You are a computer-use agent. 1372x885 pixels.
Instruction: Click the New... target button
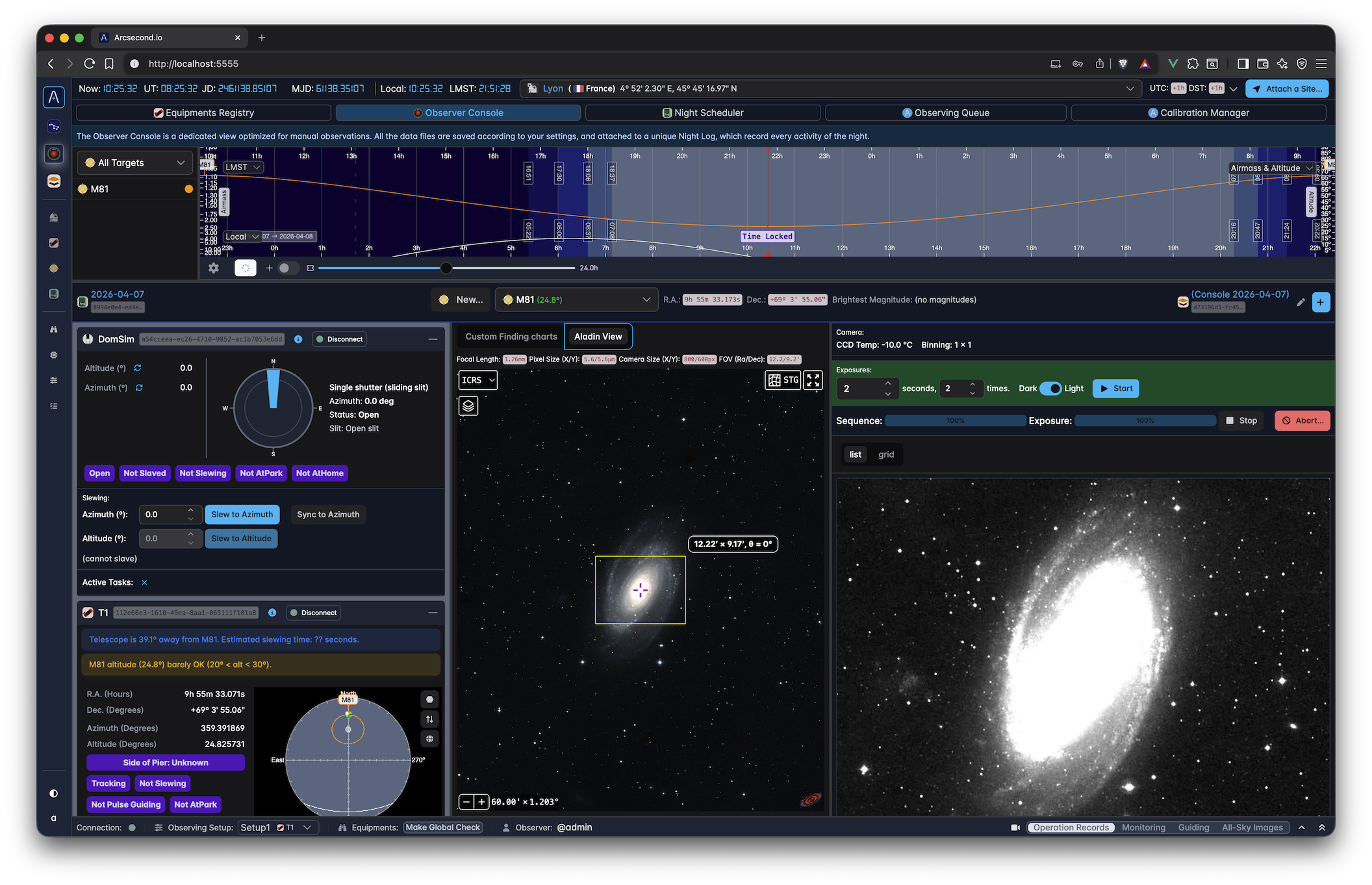[x=461, y=300]
